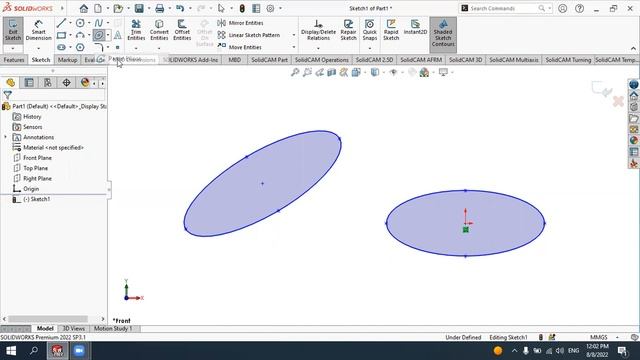Activate the Line sketch tool
Screen dimensions: 640x360
pos(61,23)
